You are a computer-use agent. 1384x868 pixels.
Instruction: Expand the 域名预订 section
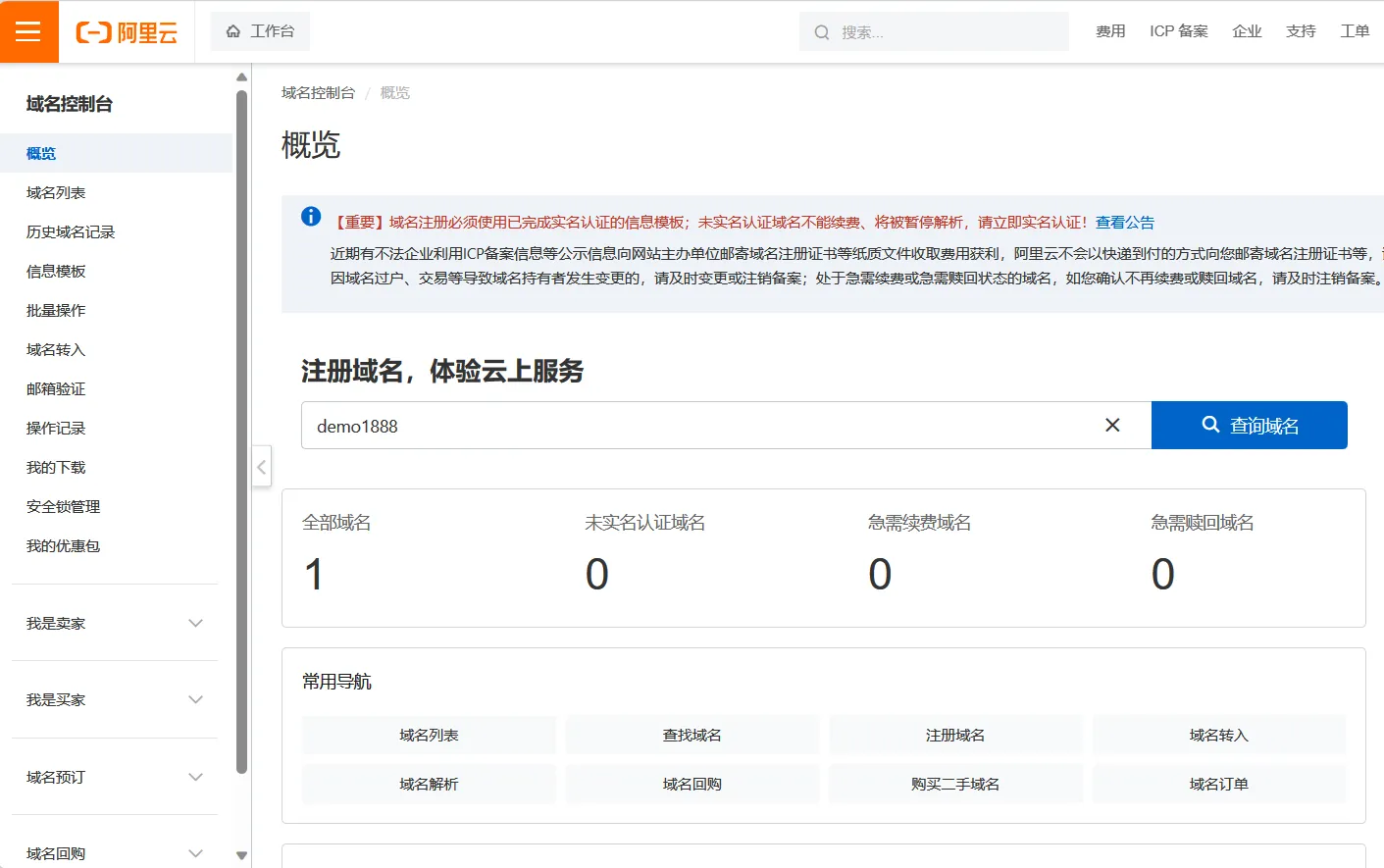195,777
